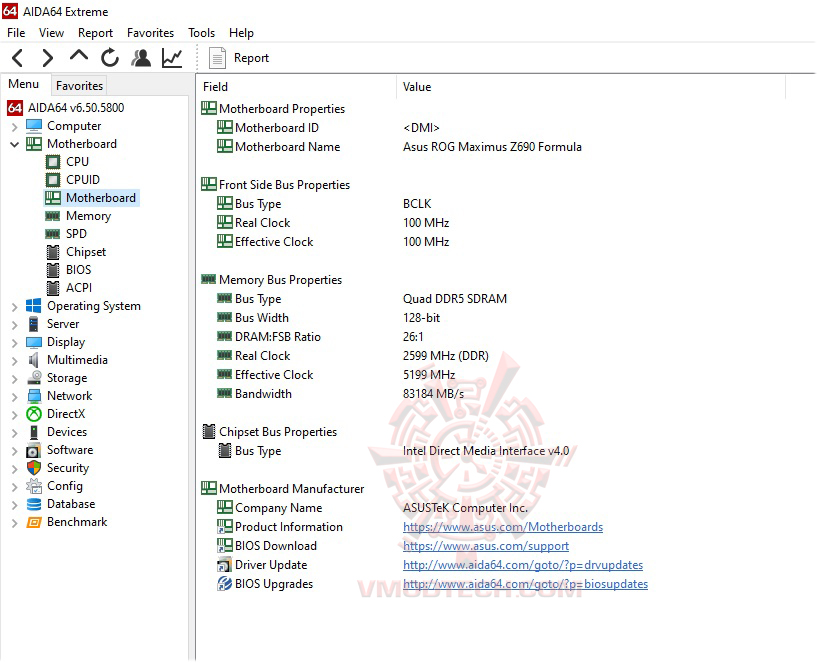Open the biosupdates BIOS Upgrades link
This screenshot has width=818, height=663.
point(525,584)
